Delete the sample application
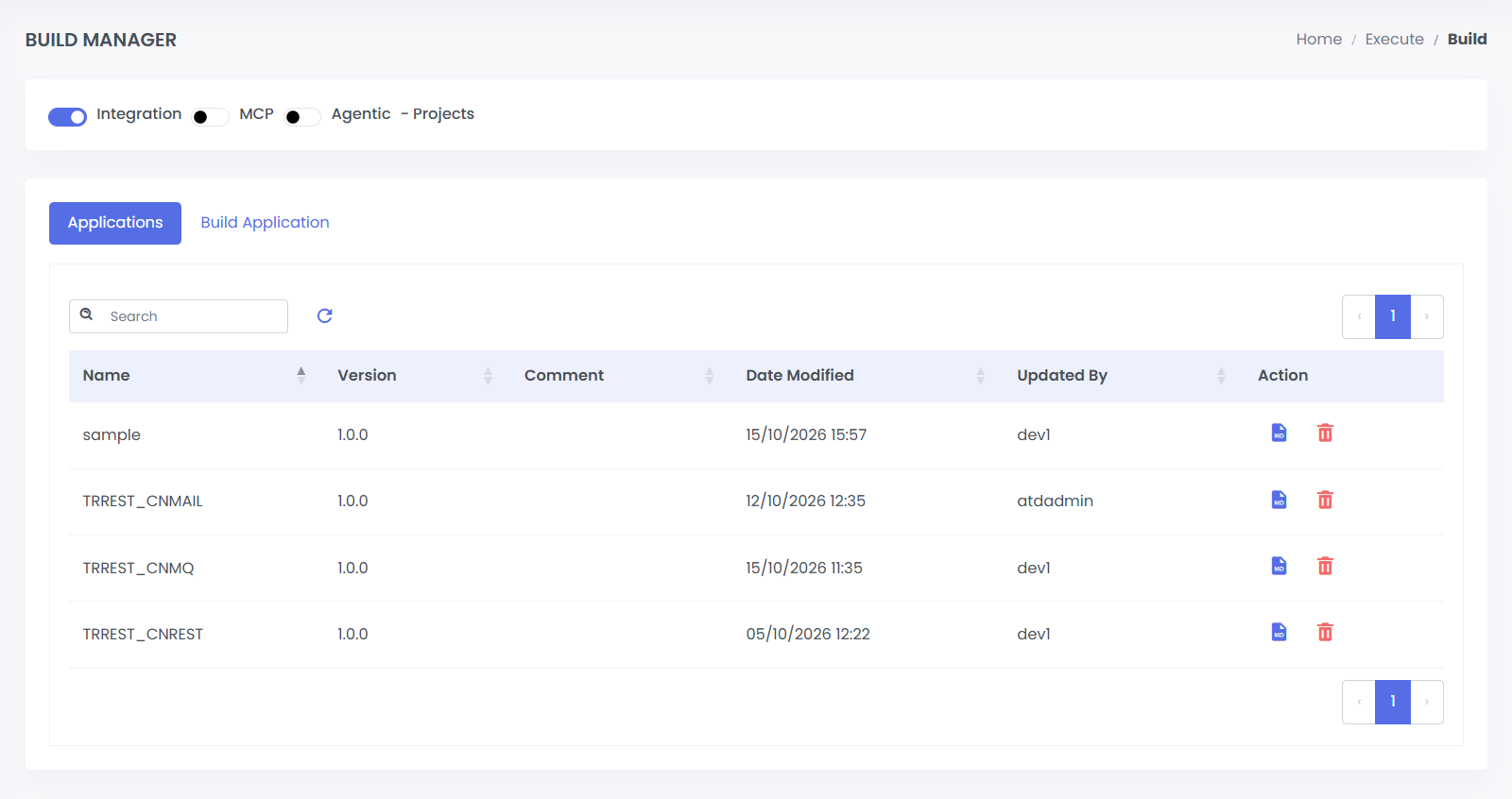The height and width of the screenshot is (799, 1512). pos(1325,433)
